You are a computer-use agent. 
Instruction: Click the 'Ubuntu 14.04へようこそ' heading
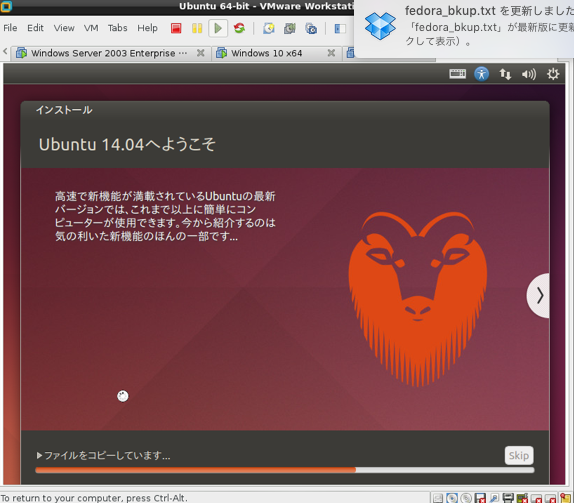pos(127,145)
